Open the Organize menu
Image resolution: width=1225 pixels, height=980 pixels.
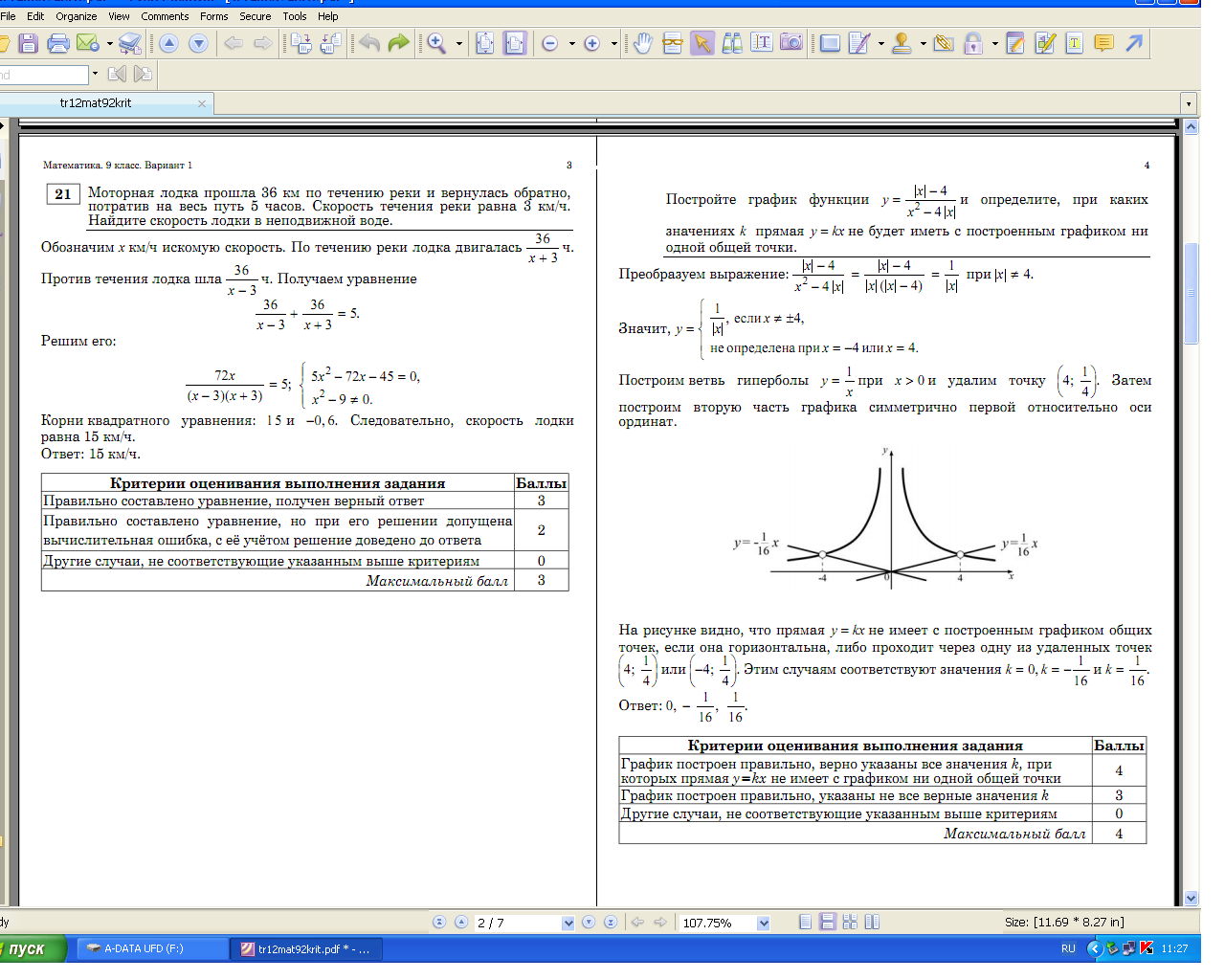(x=77, y=16)
